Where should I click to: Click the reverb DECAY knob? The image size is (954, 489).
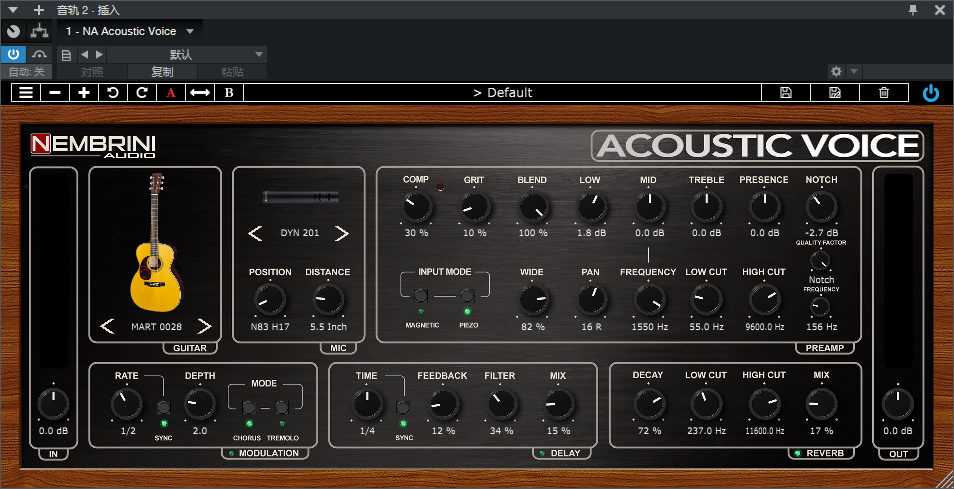[x=649, y=404]
